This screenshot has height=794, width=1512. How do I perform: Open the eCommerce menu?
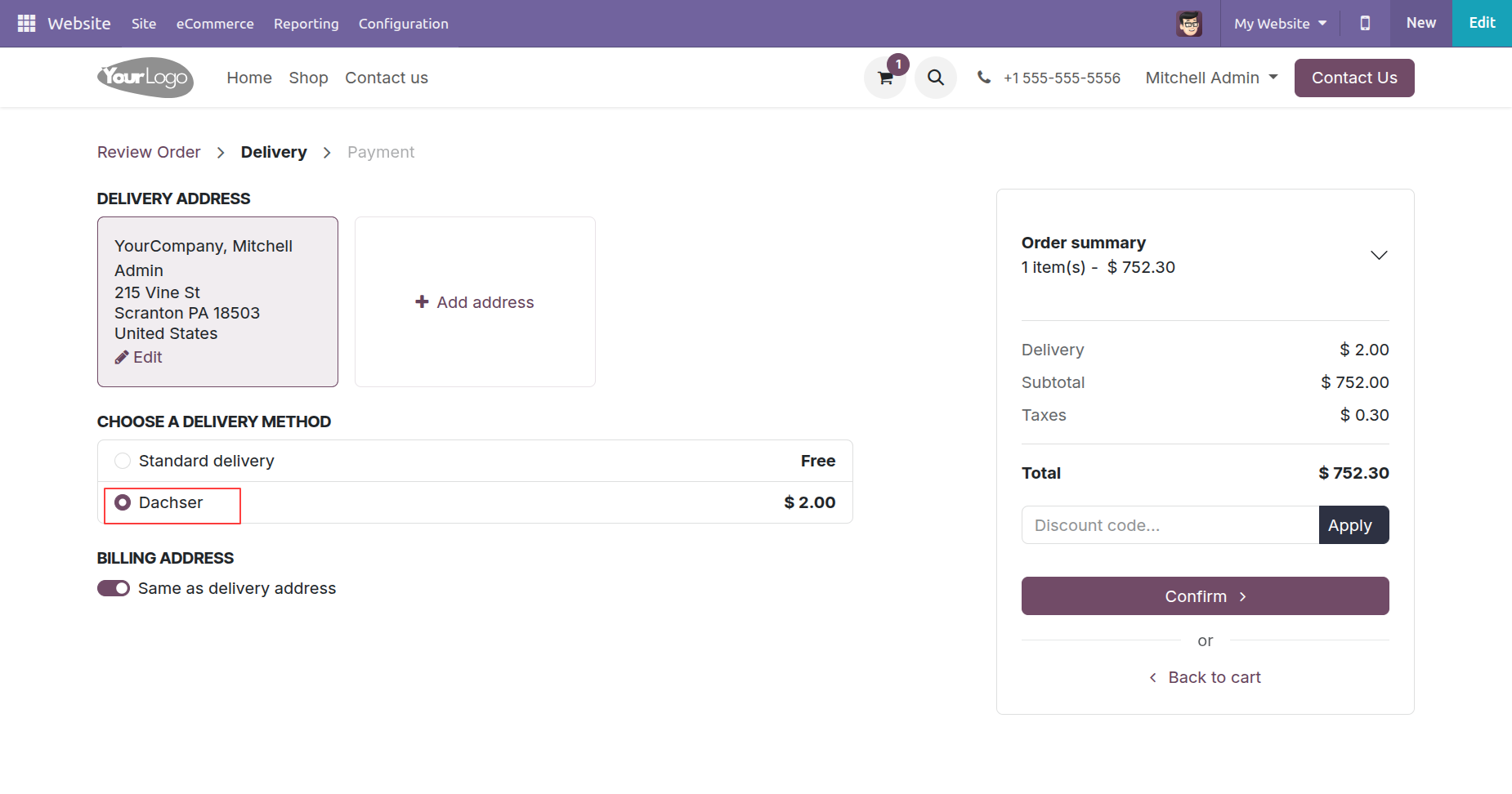(215, 24)
